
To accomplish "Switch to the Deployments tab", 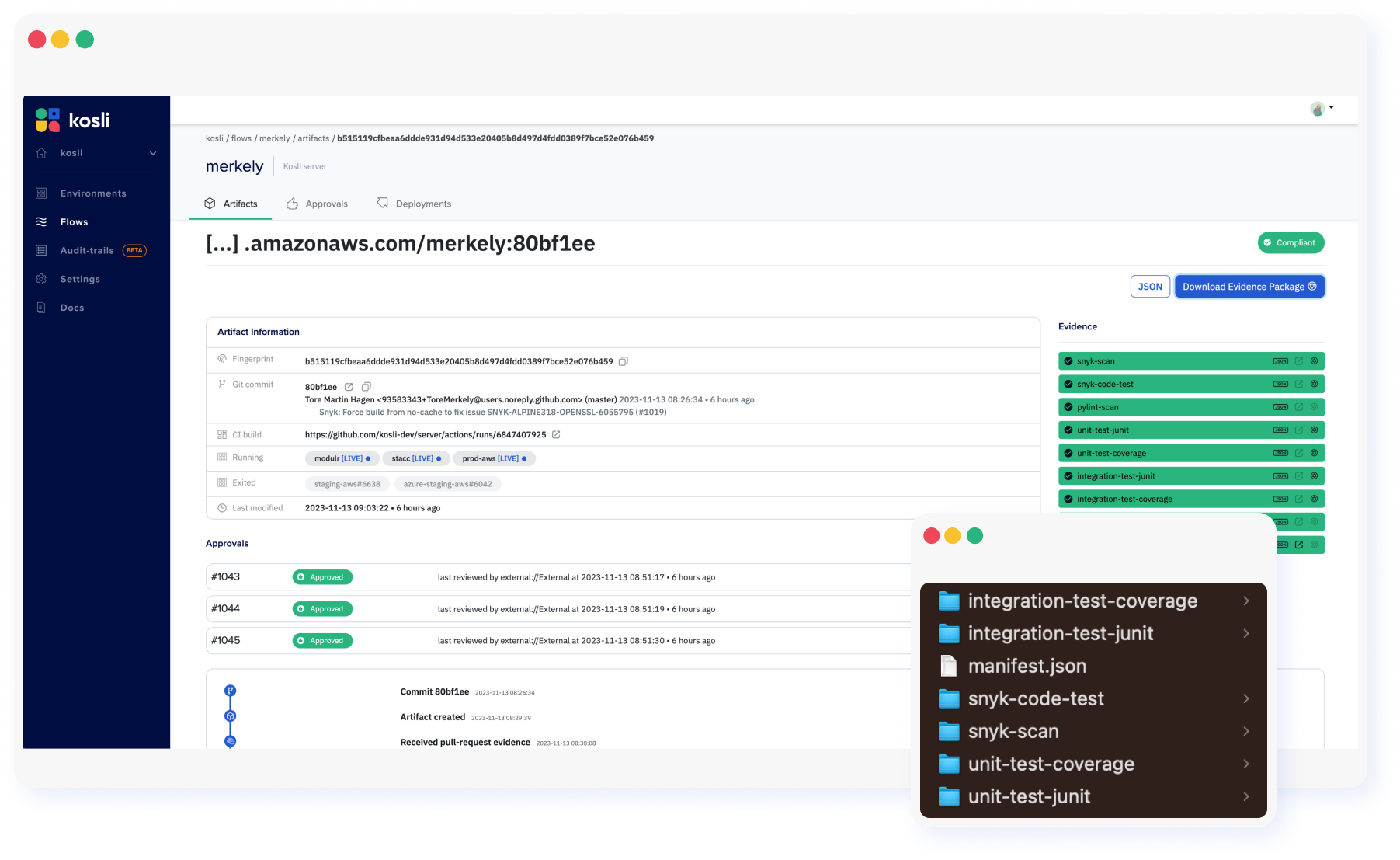I will click(414, 204).
